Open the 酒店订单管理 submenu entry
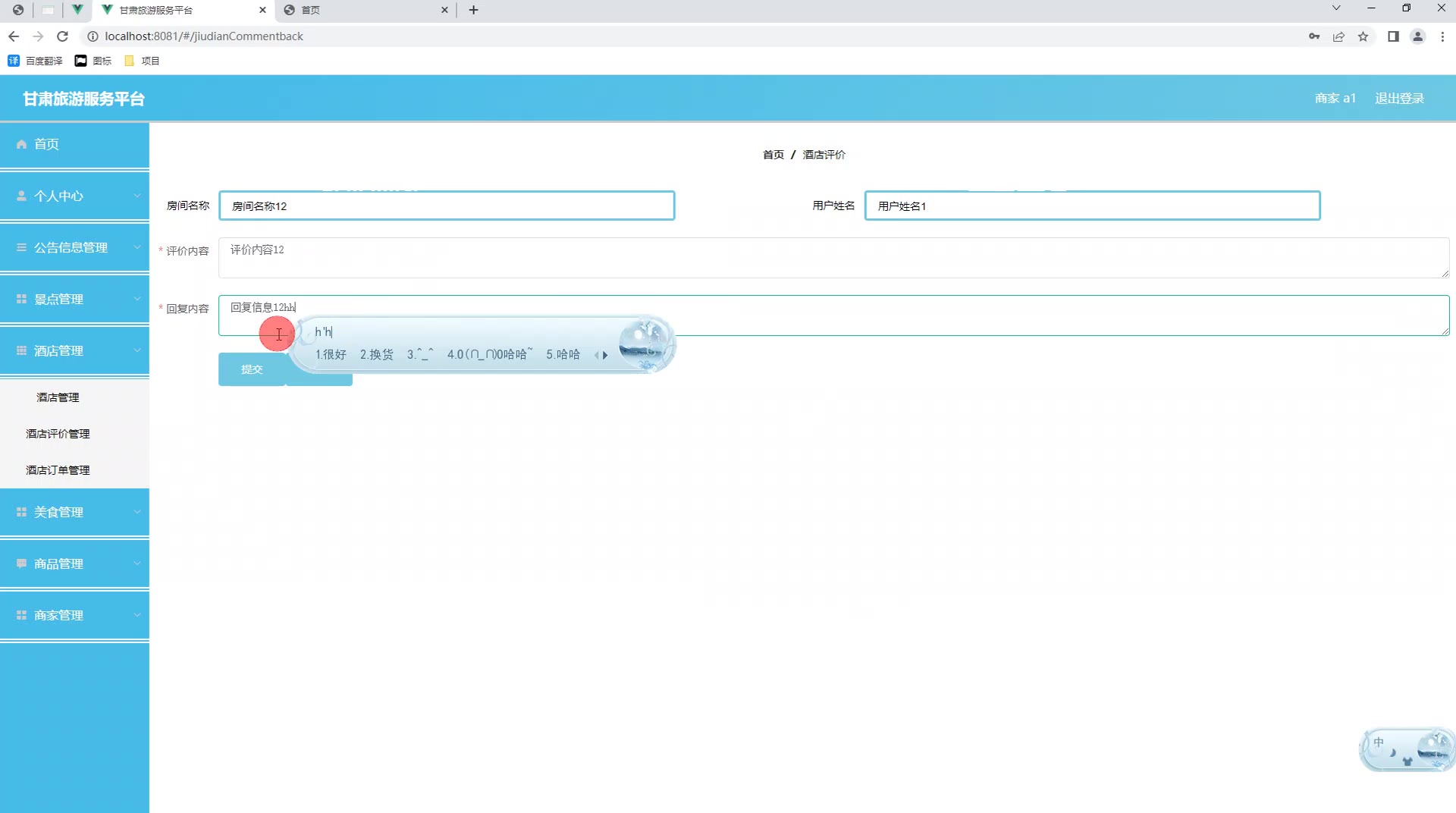Screen dimensions: 1456x813 pyautogui.click(x=58, y=470)
